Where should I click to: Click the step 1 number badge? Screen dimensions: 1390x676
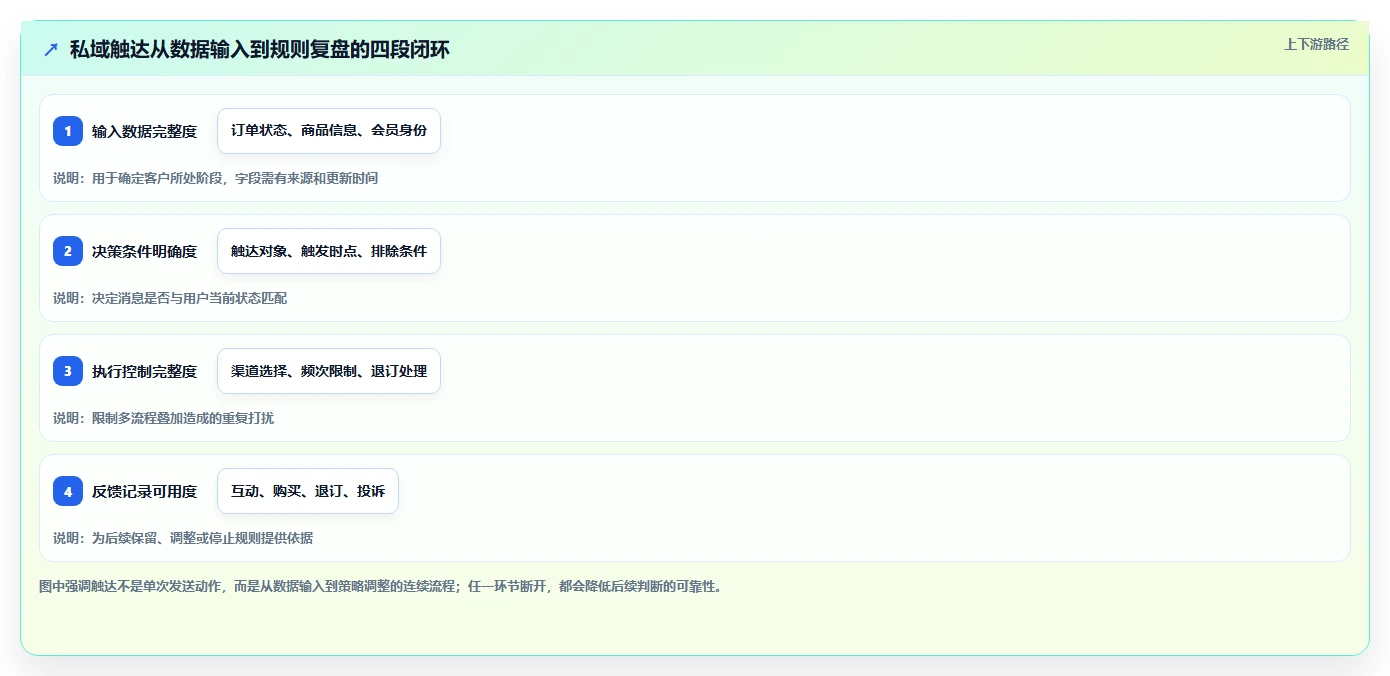click(68, 131)
